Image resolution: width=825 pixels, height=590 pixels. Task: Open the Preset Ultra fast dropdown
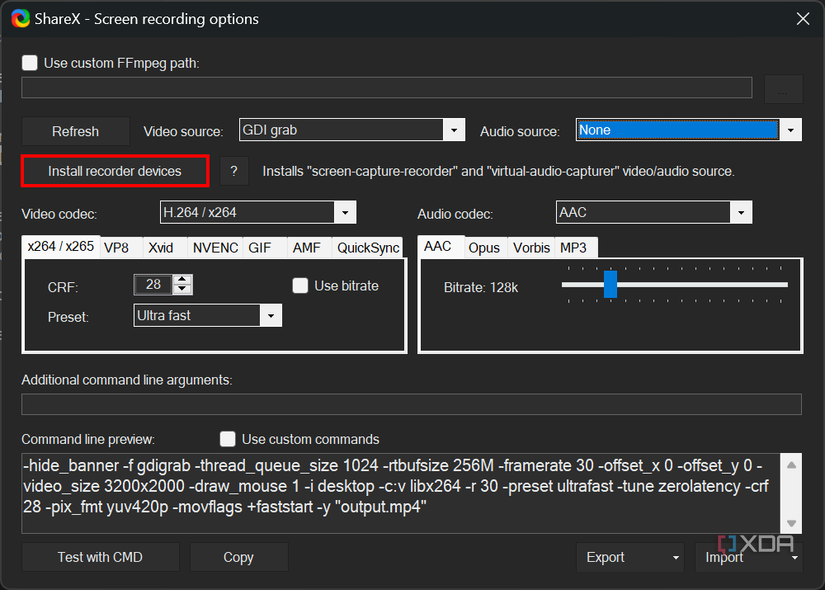pos(270,316)
